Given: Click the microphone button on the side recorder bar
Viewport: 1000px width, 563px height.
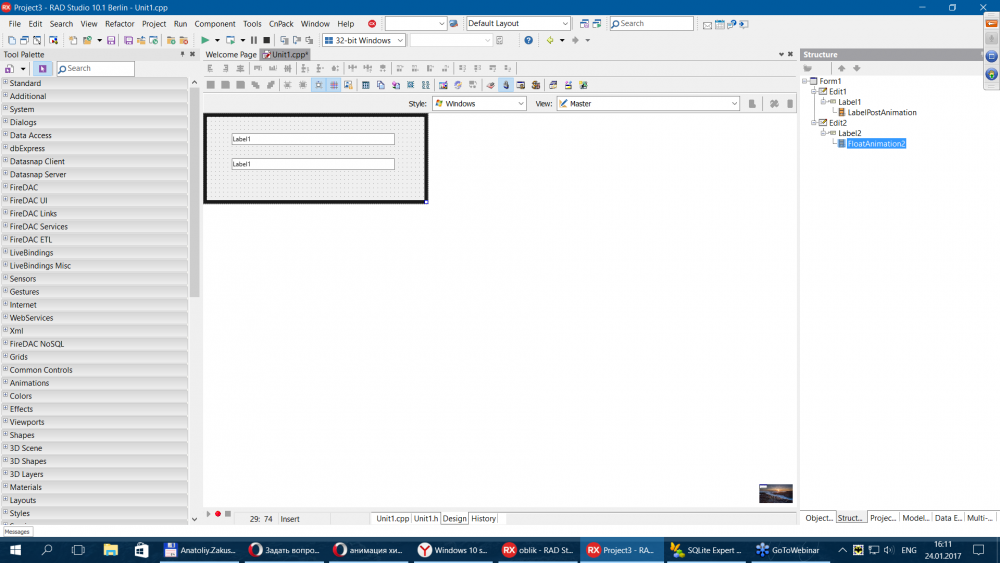Looking at the screenshot, I should (x=992, y=39).
